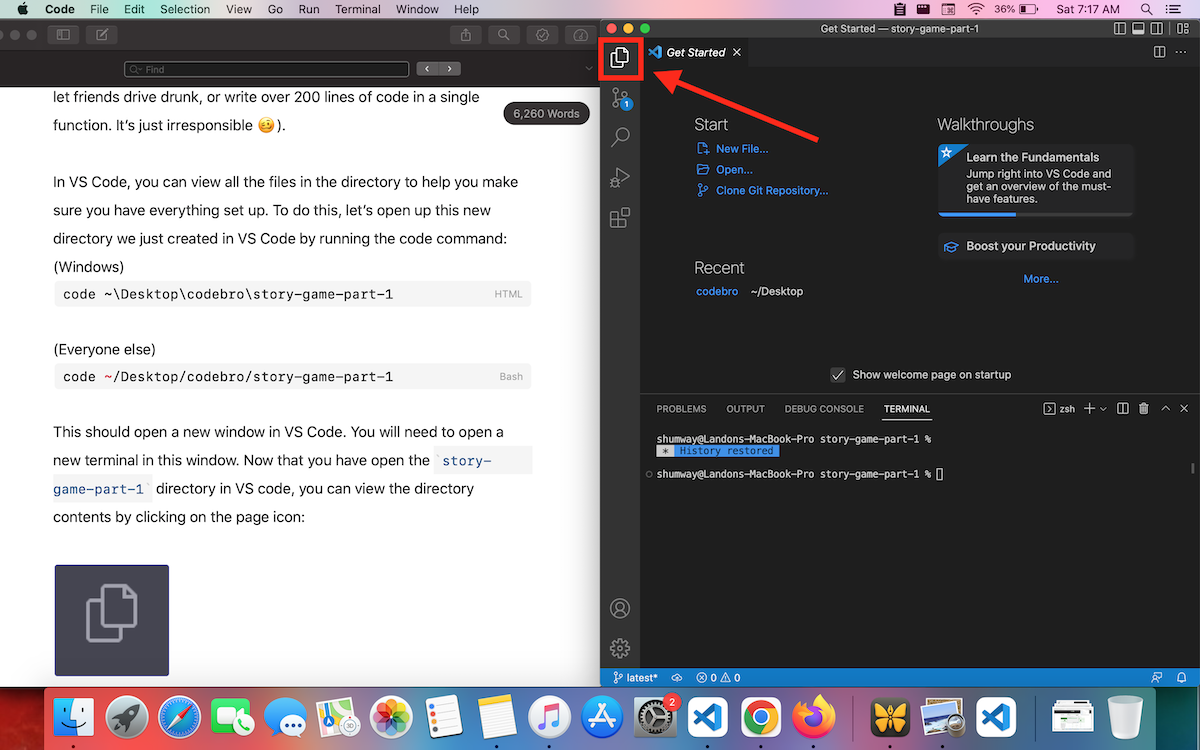Open System Preferences from the Dock
This screenshot has width=1200, height=750.
pyautogui.click(x=655, y=717)
